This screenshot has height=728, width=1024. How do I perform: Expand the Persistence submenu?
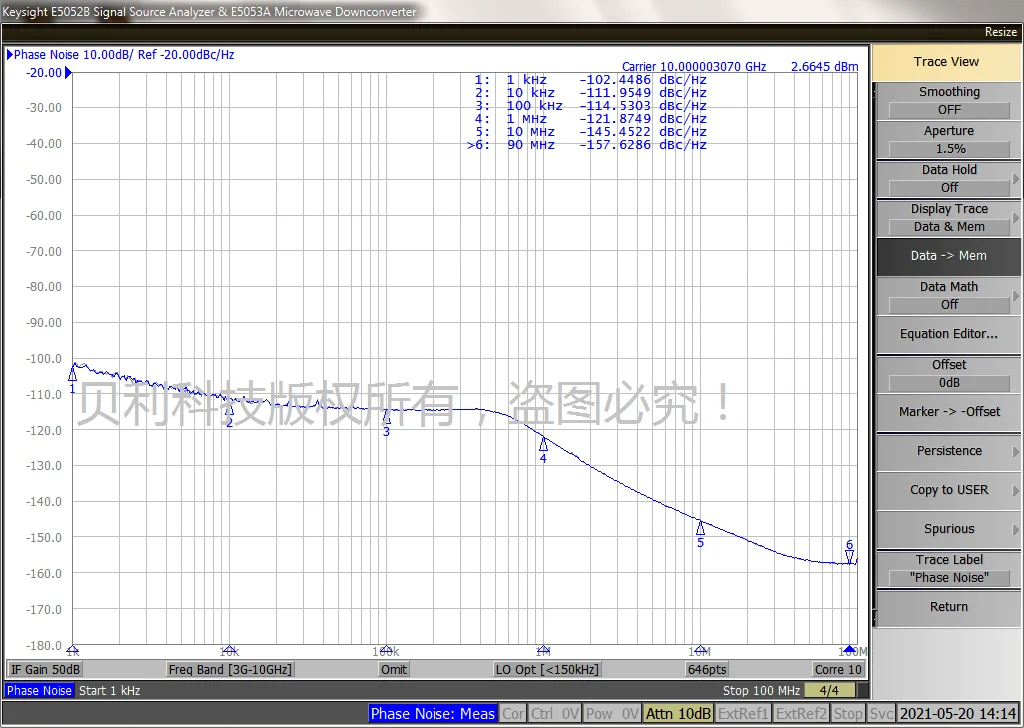coord(948,451)
